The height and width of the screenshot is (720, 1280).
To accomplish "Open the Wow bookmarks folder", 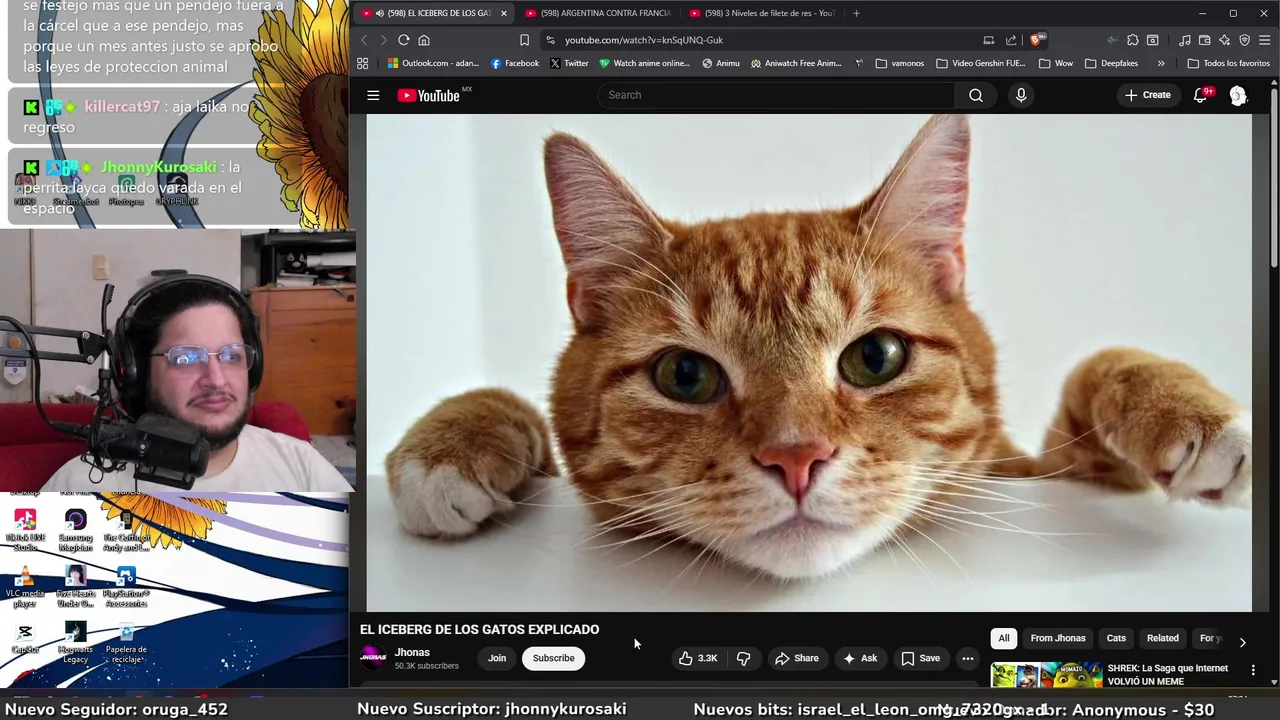I will click(1056, 63).
